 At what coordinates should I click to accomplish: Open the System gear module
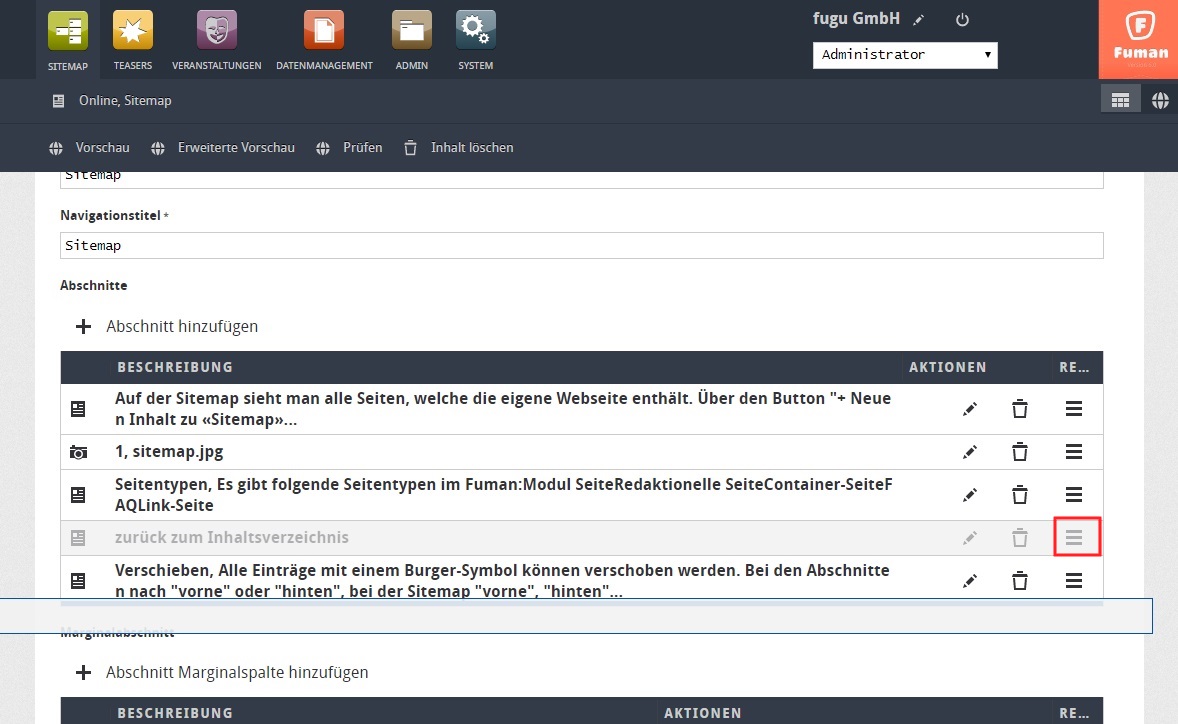click(x=475, y=31)
